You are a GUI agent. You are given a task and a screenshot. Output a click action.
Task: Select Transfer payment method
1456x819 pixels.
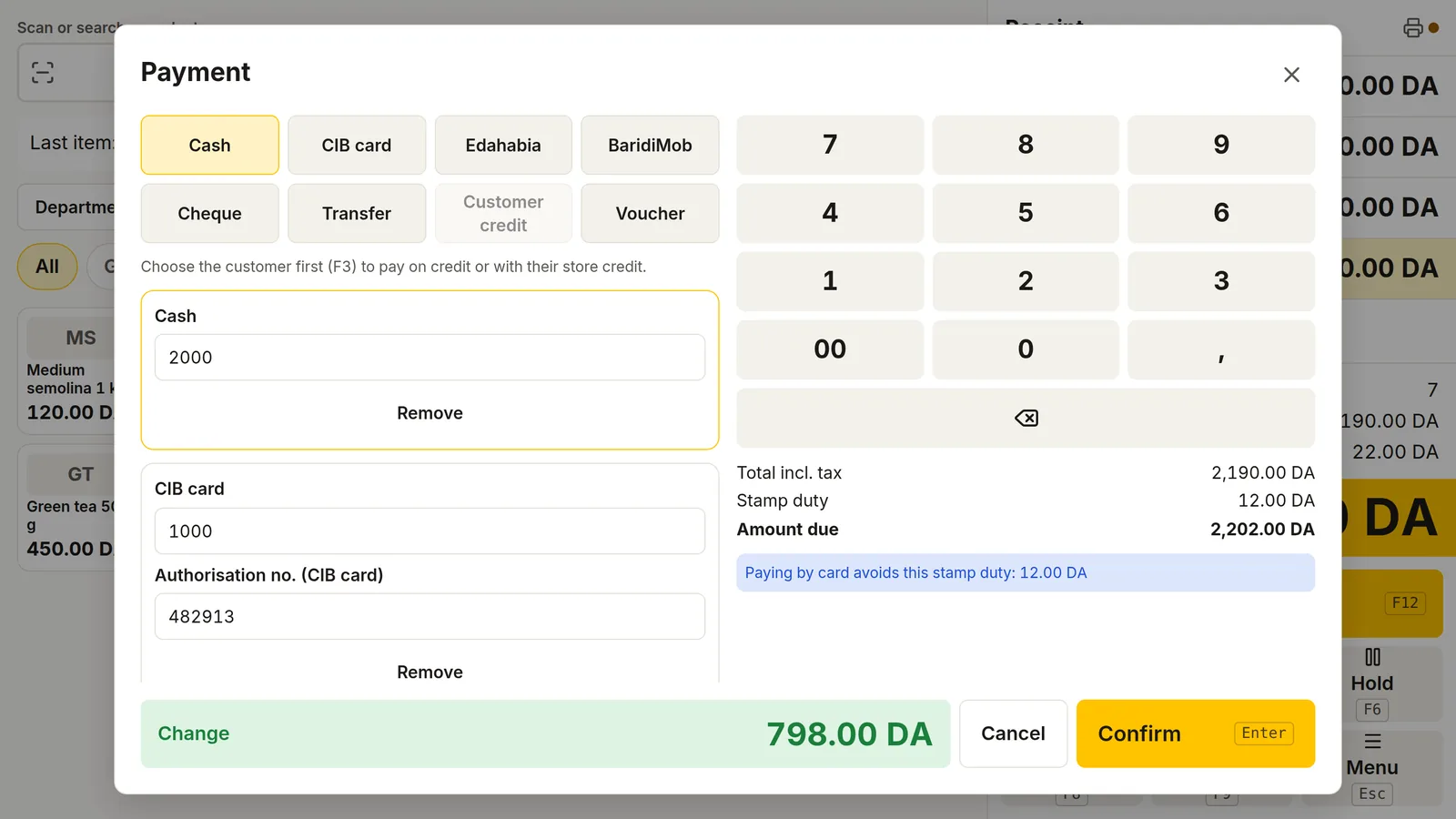tap(357, 213)
